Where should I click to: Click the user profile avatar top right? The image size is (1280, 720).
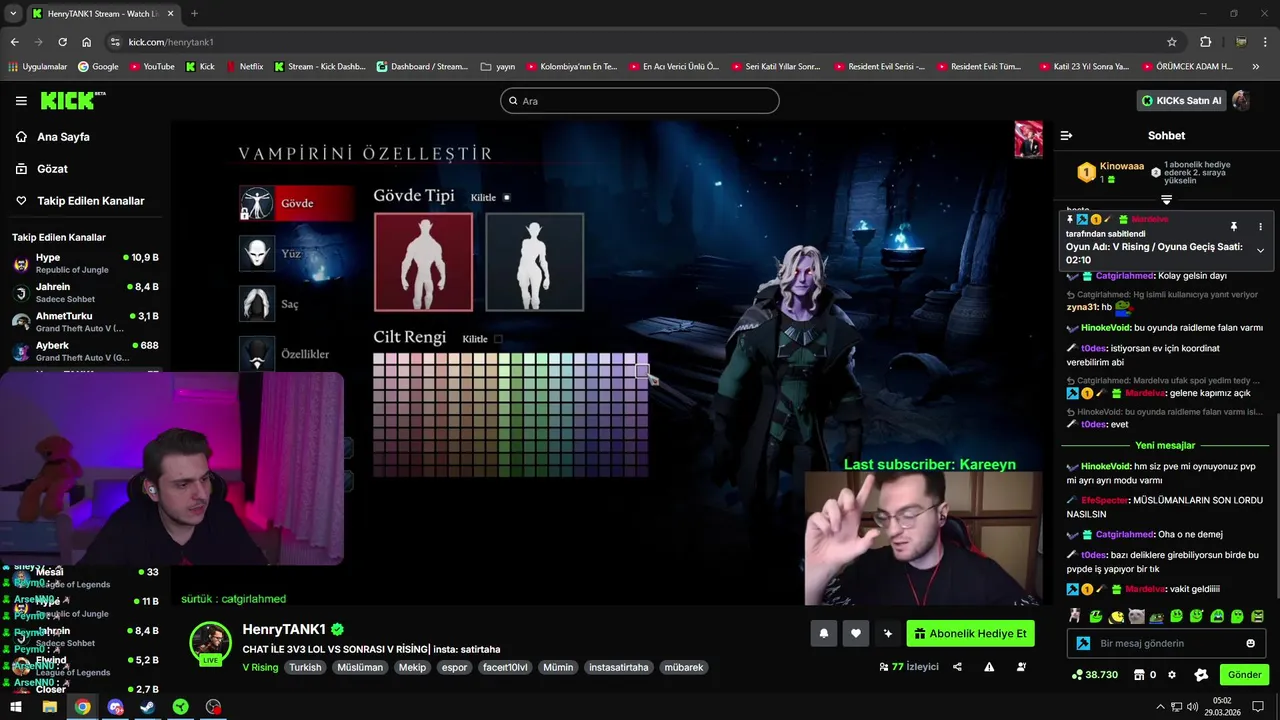[1240, 100]
